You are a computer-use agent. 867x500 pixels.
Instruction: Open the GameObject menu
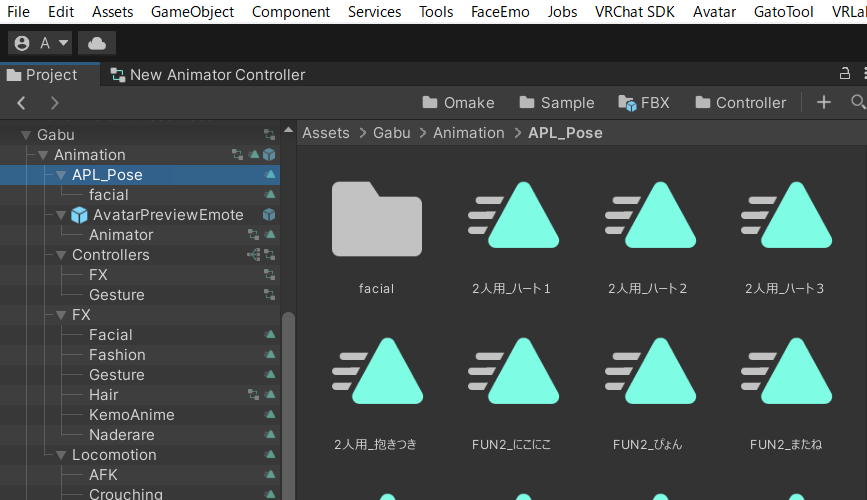tap(192, 12)
